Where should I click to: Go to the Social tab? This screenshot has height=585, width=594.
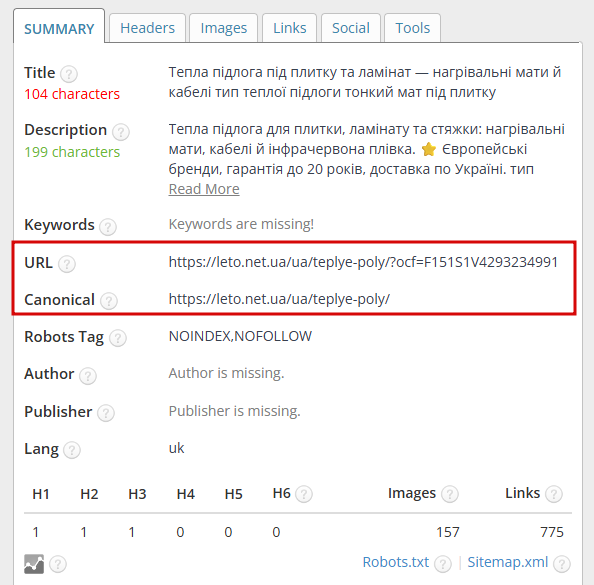tap(351, 28)
